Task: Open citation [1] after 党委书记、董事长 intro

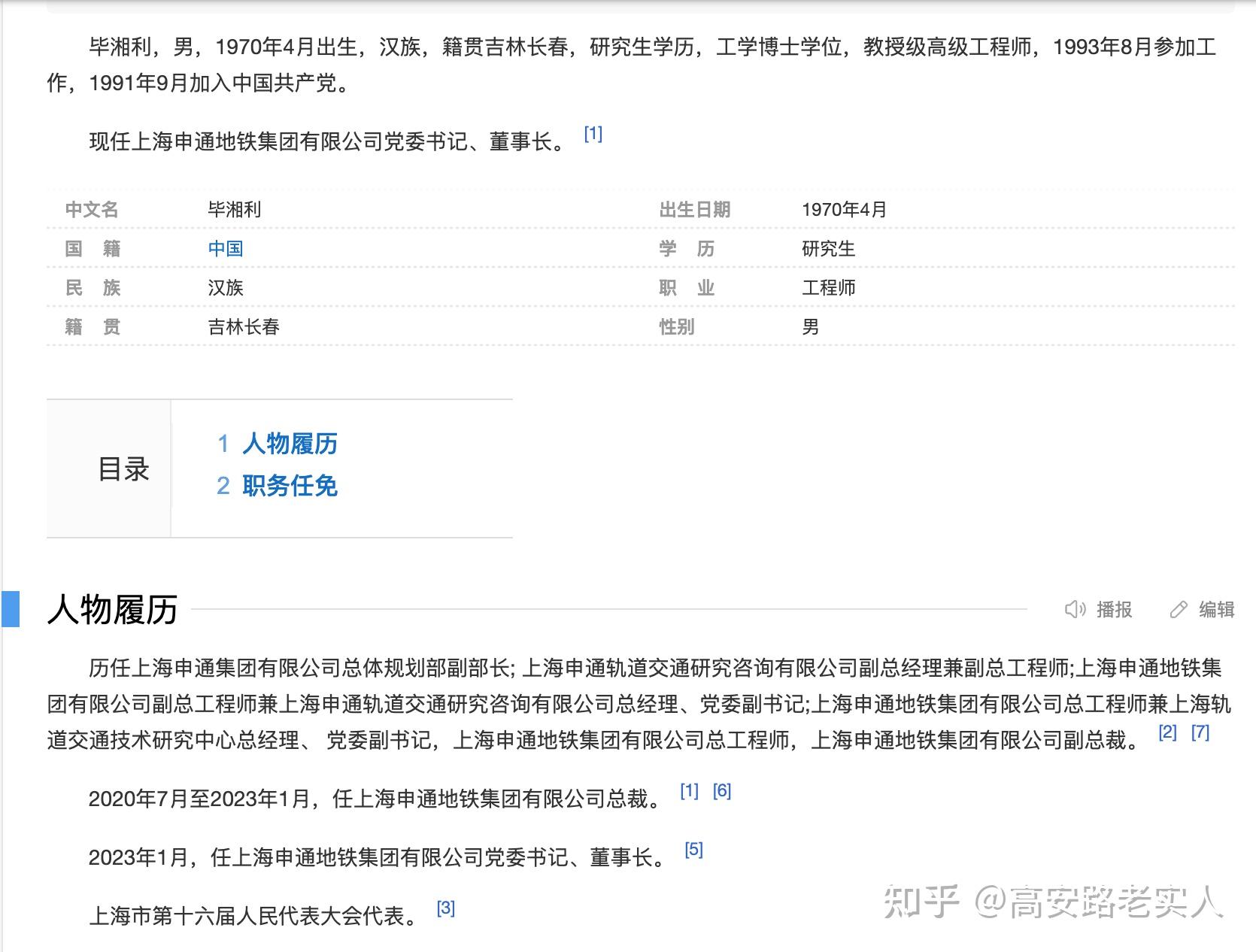Action: point(593,134)
